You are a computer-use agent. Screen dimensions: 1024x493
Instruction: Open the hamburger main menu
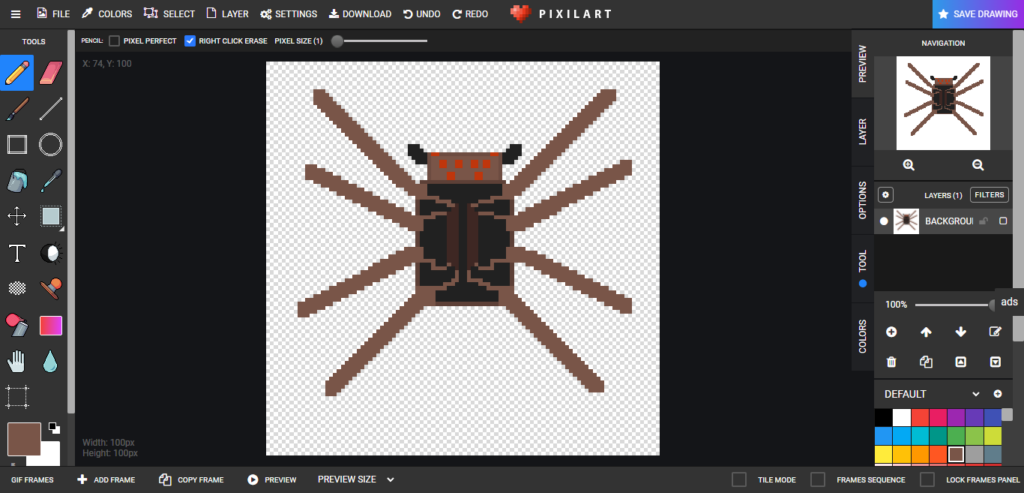16,14
